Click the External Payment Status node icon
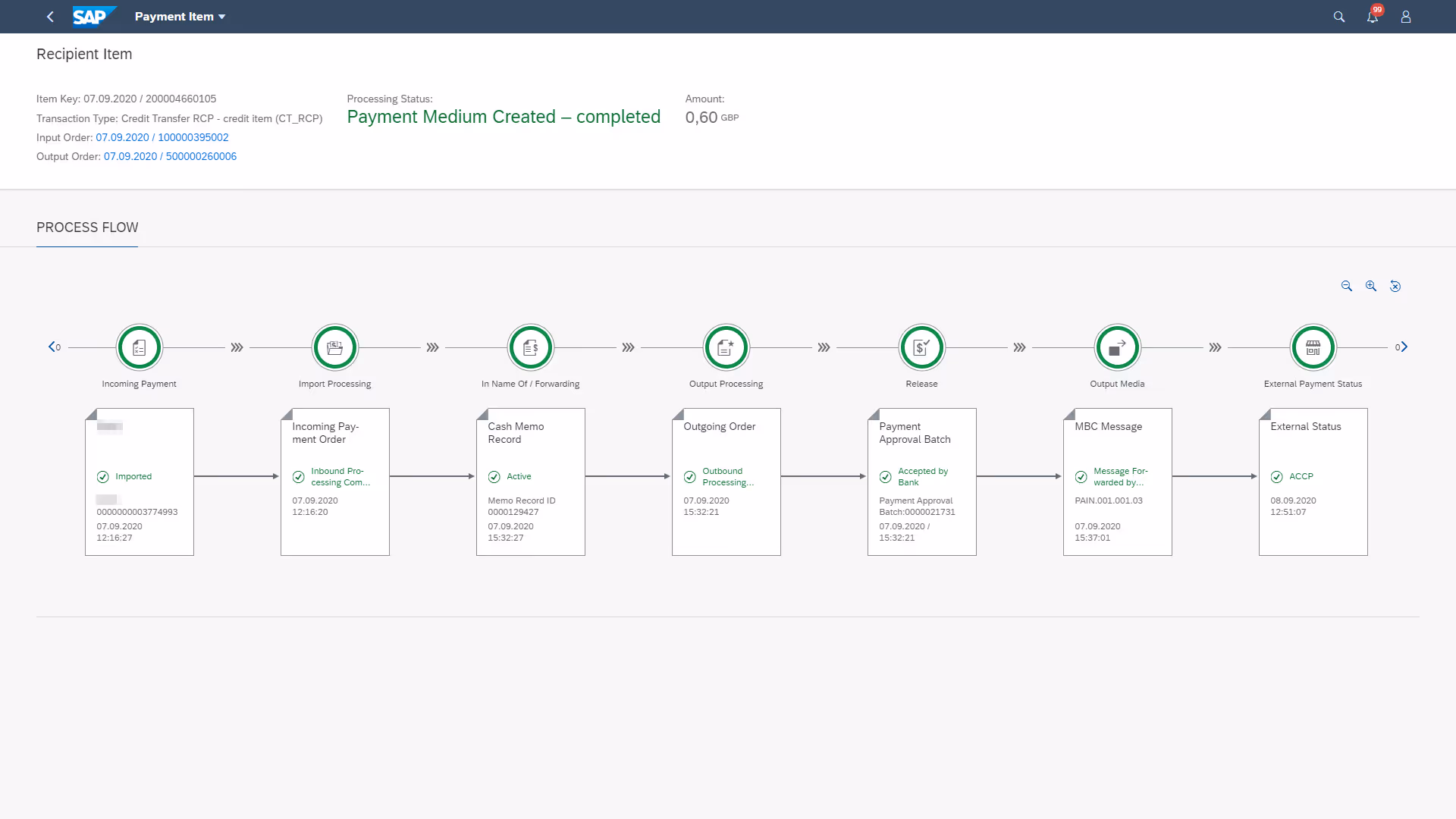Screen dimensions: 1456x819 click(1313, 347)
